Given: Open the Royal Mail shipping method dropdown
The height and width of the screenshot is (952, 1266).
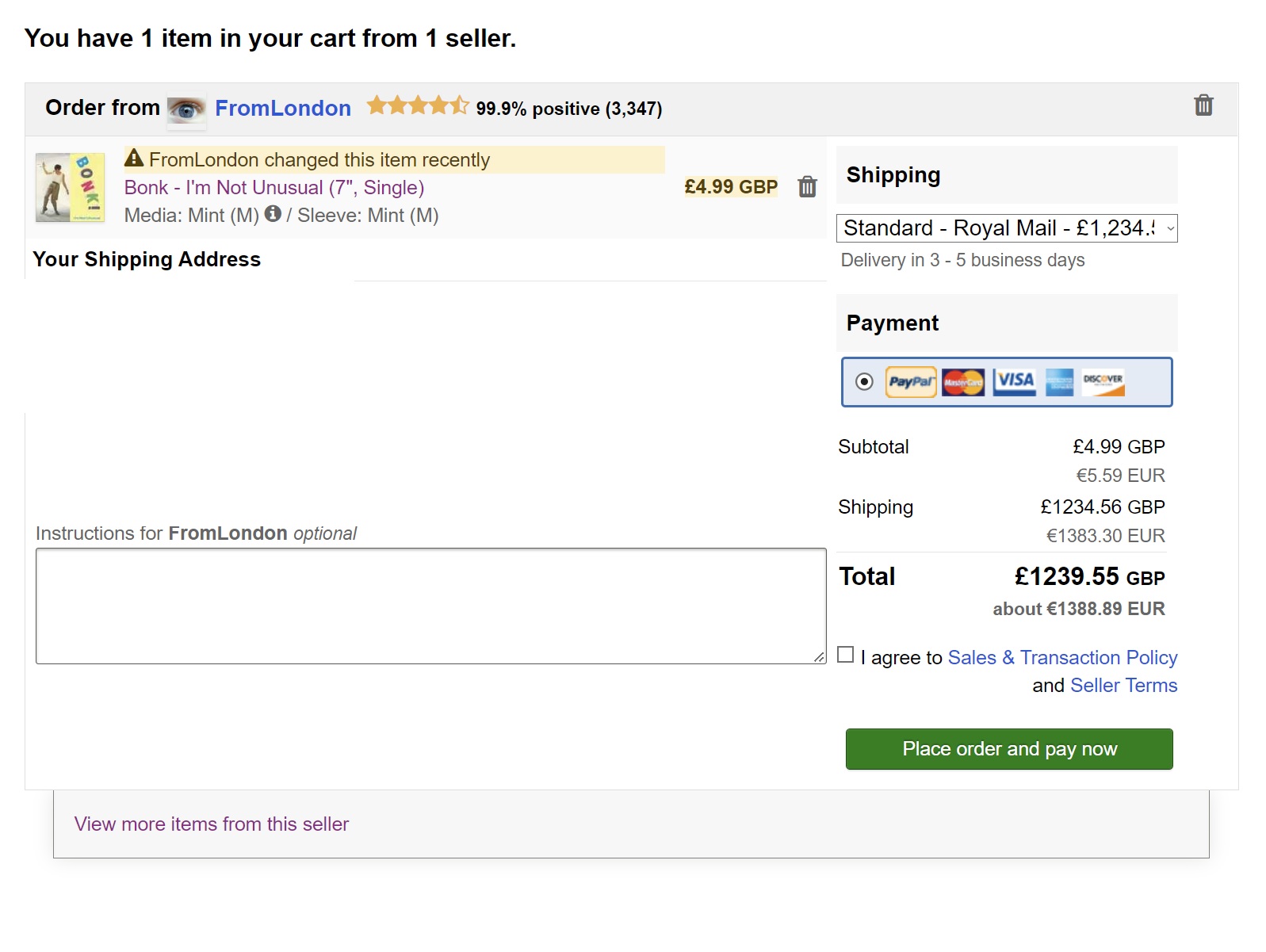Looking at the screenshot, I should (x=1006, y=228).
